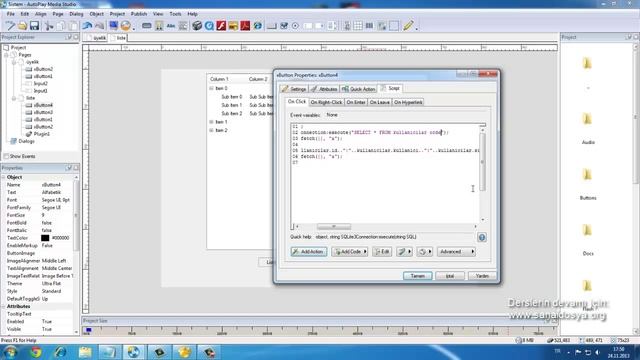The height and width of the screenshot is (360, 640).
Task: Open the Buttons folder in the Project panel
Action: [x=587, y=175]
